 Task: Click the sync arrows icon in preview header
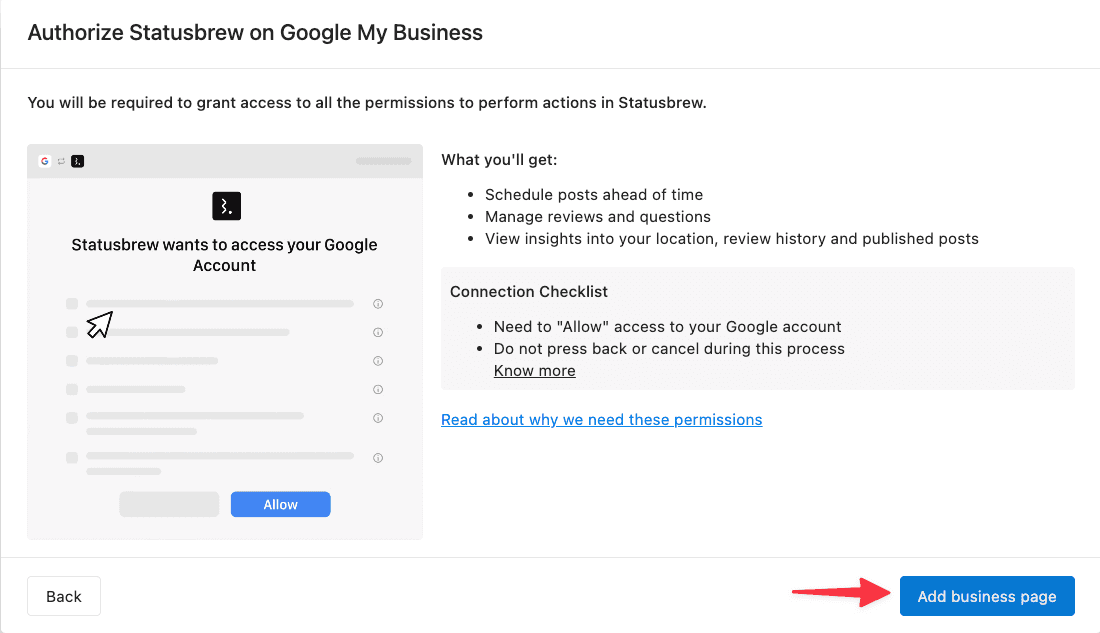click(x=61, y=161)
